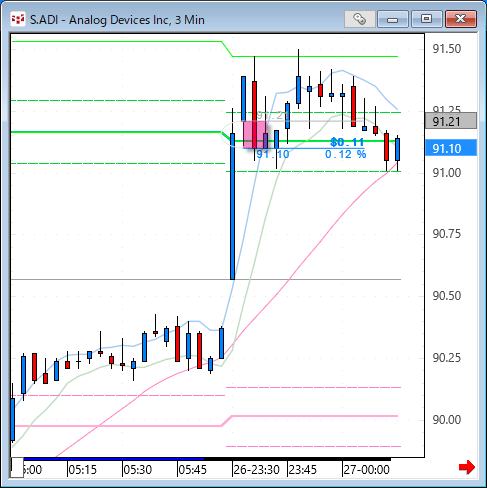Image resolution: width=487 pixels, height=488 pixels.
Task: Click the small white box at the bottom left
Action: 17,468
